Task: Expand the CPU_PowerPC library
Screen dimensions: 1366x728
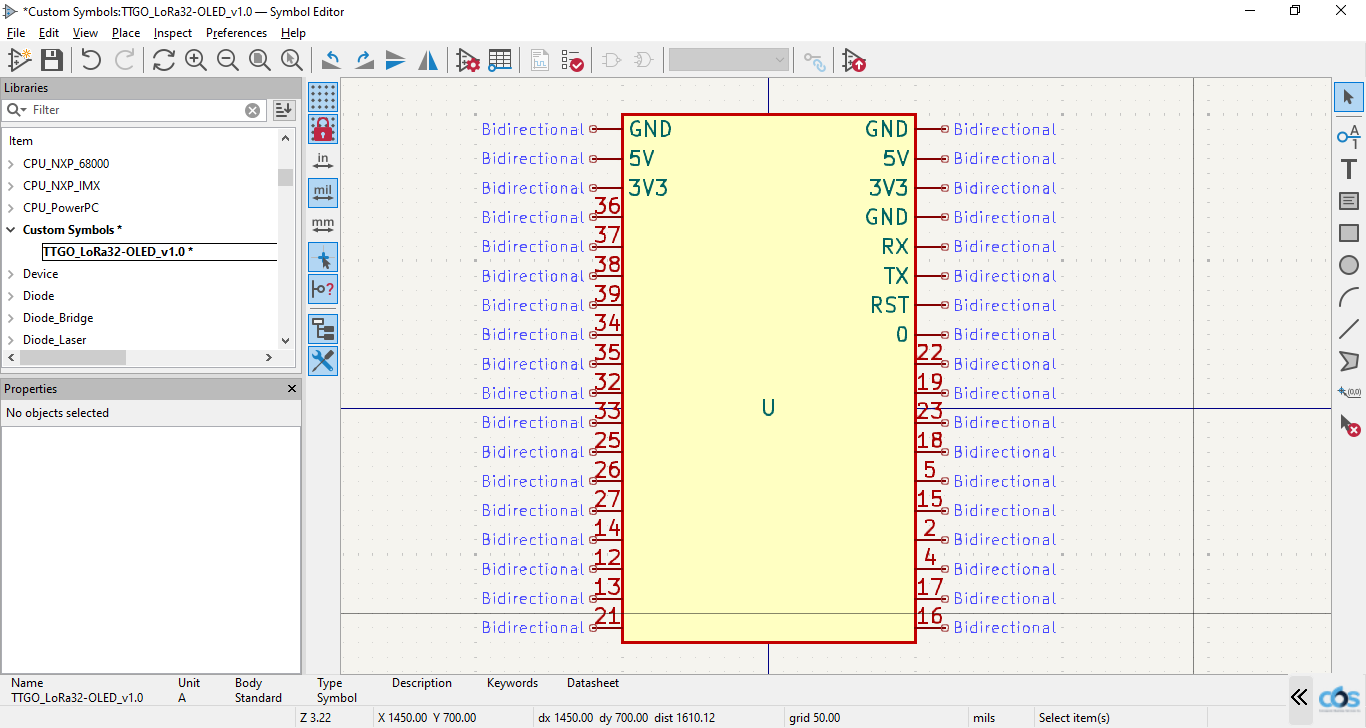Action: click(x=11, y=208)
